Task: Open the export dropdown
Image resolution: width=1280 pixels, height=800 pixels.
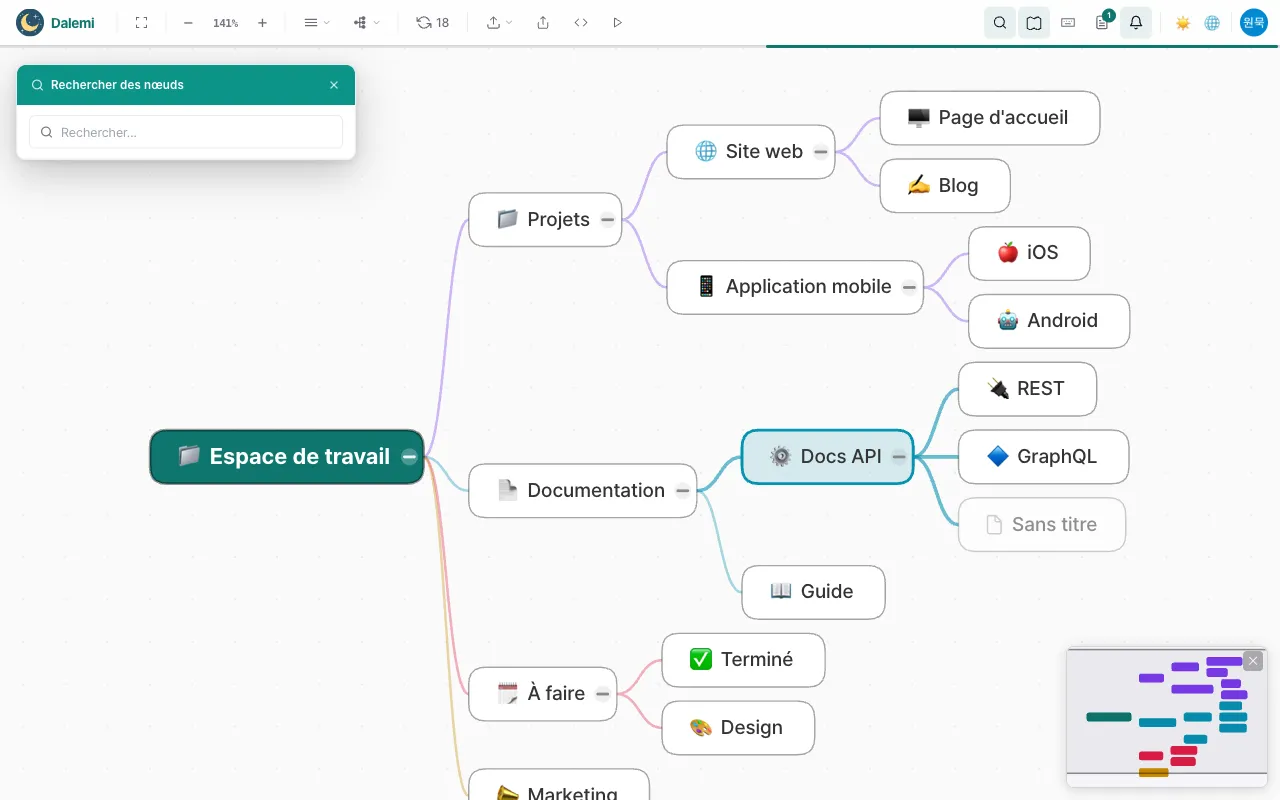Action: pyautogui.click(x=499, y=22)
